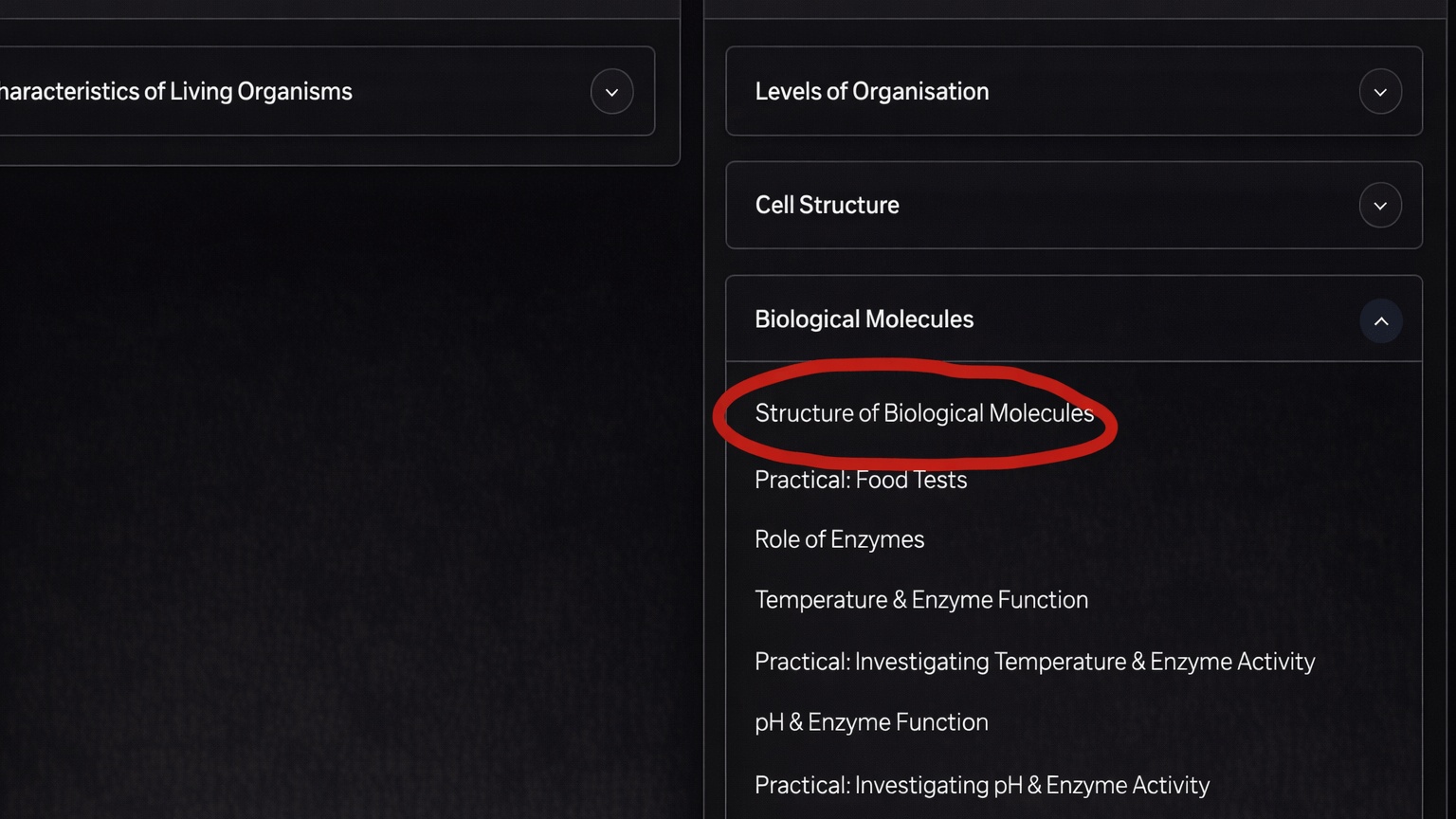The height and width of the screenshot is (819, 1456).
Task: Open the Temperature & Enzyme Function topic
Action: pyautogui.click(x=920, y=599)
